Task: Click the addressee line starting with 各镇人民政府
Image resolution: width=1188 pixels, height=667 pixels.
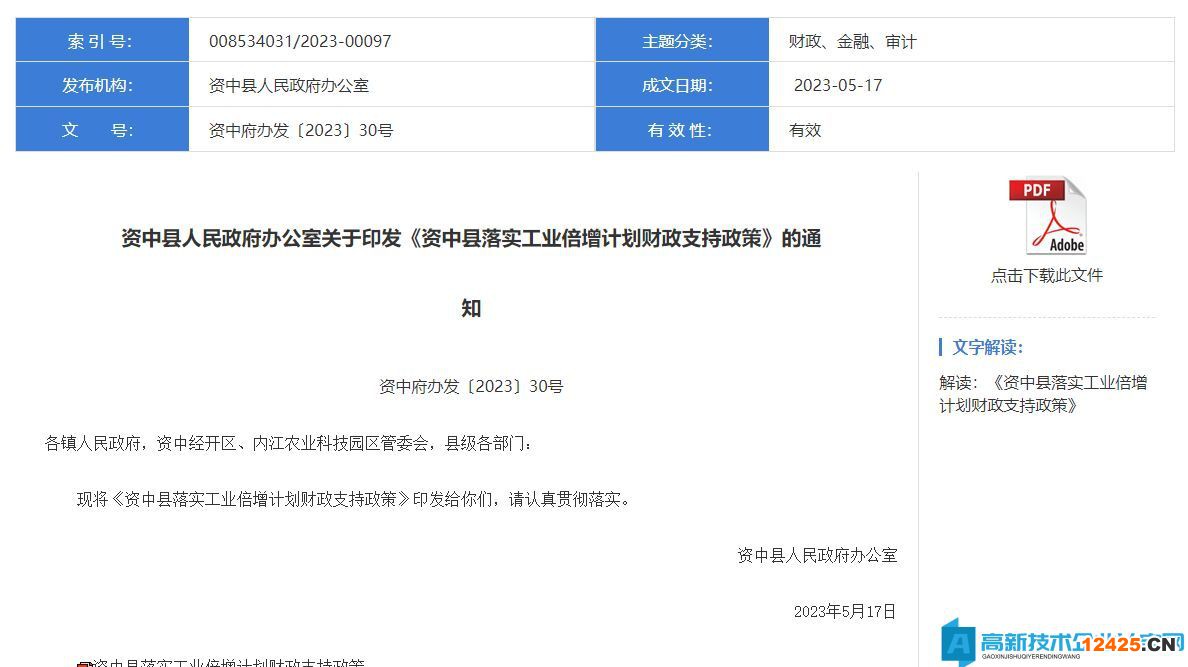Action: pyautogui.click(x=289, y=443)
